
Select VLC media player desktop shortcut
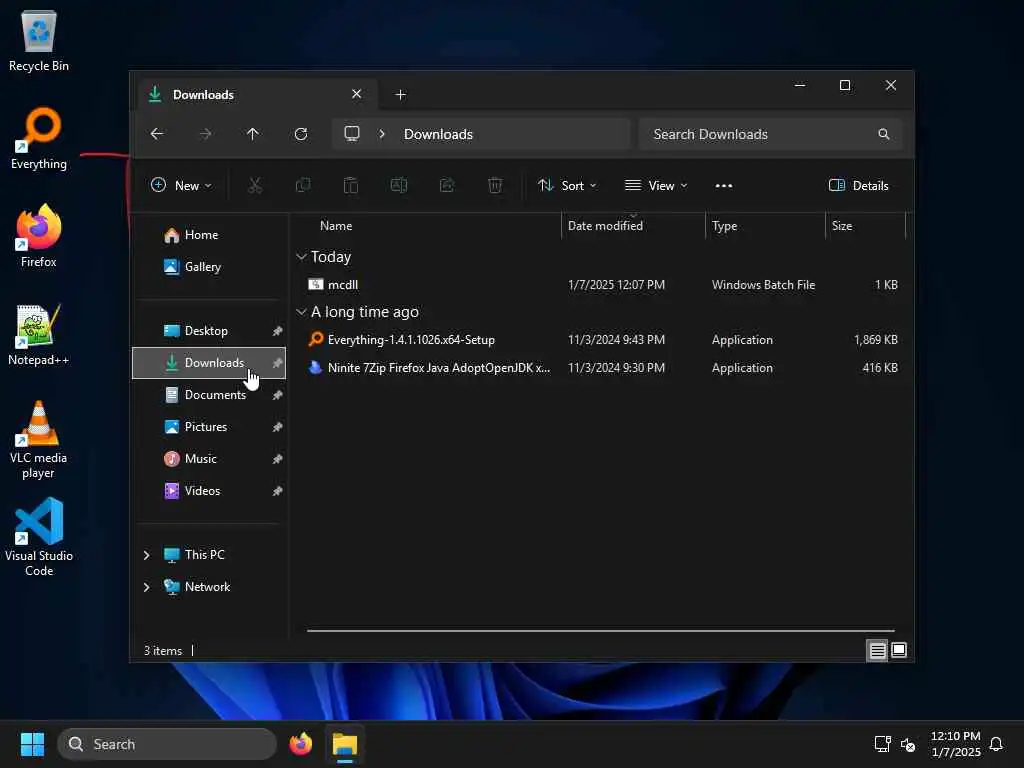(x=39, y=440)
